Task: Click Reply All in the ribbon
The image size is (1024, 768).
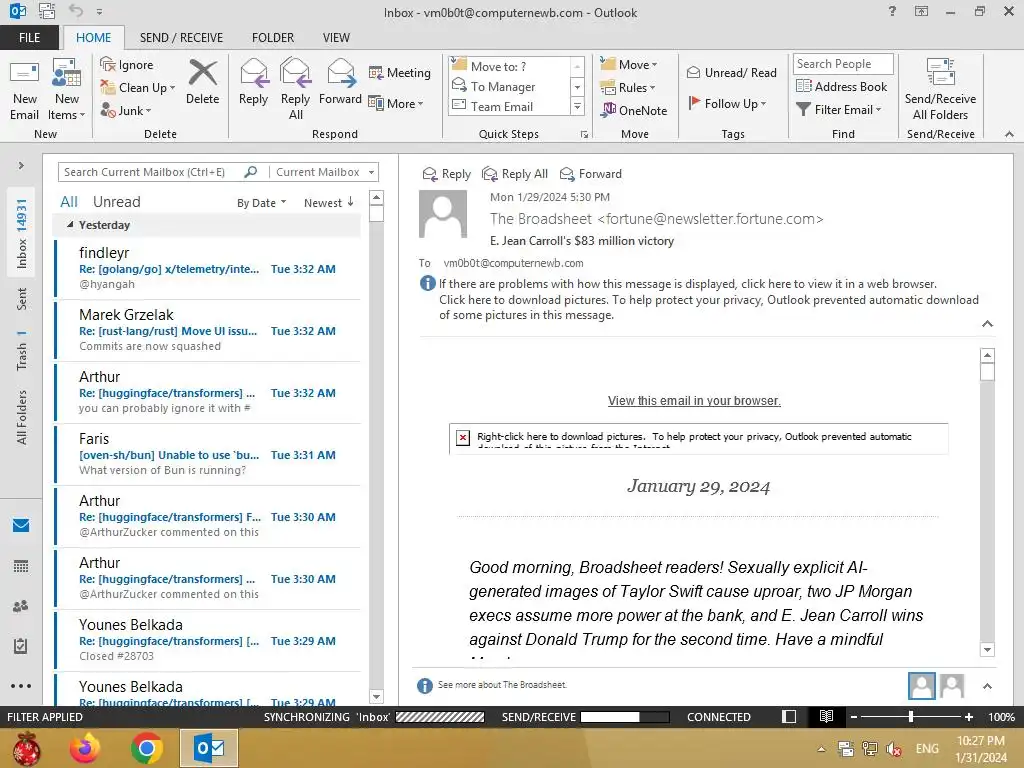Action: click(x=295, y=89)
